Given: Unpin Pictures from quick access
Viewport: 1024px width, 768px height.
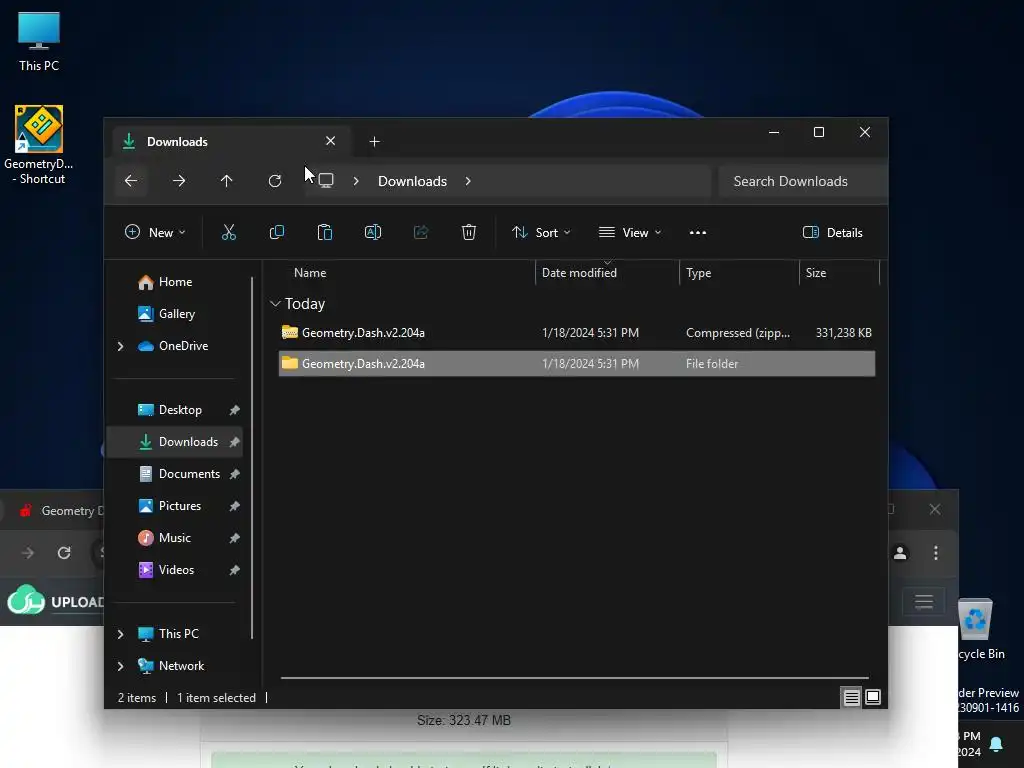Looking at the screenshot, I should click(234, 506).
